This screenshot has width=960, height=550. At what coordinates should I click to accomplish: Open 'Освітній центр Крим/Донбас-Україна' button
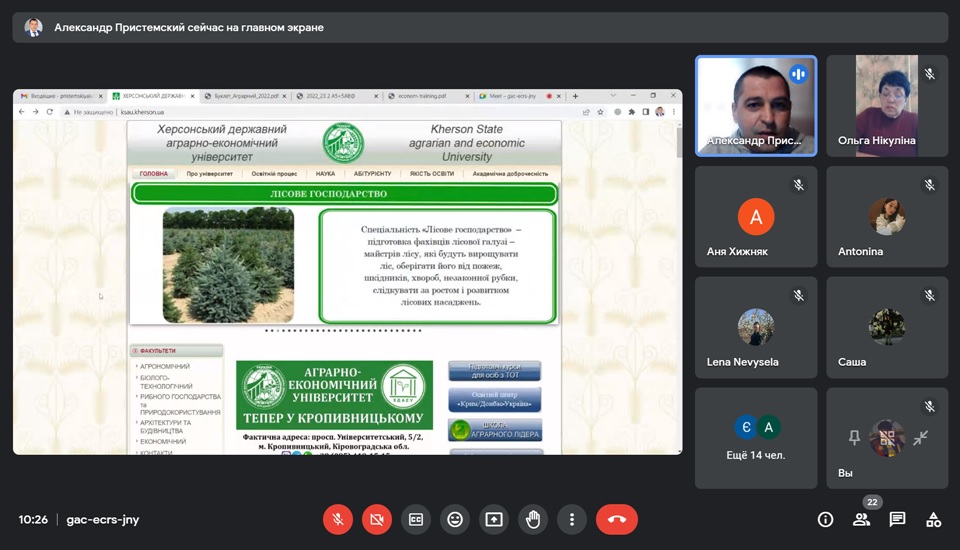tap(495, 400)
